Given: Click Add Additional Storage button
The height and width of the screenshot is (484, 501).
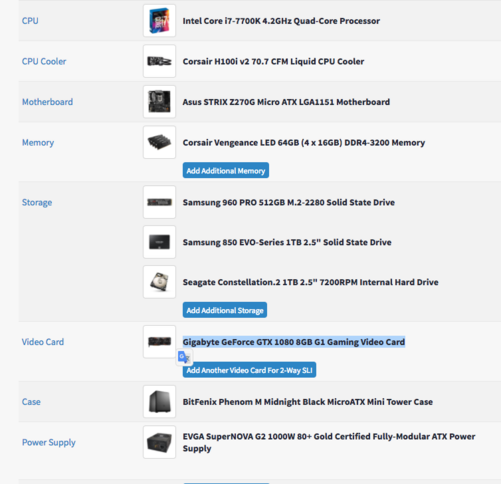Looking at the screenshot, I should click(x=225, y=310).
